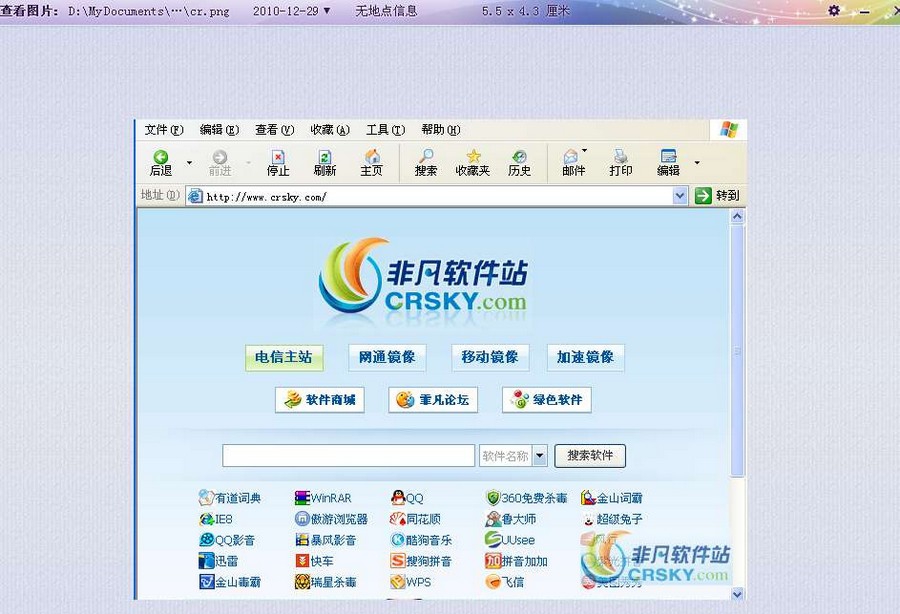Click the Search (搜索) toolbar icon
This screenshot has width=900, height=614.
pos(424,163)
